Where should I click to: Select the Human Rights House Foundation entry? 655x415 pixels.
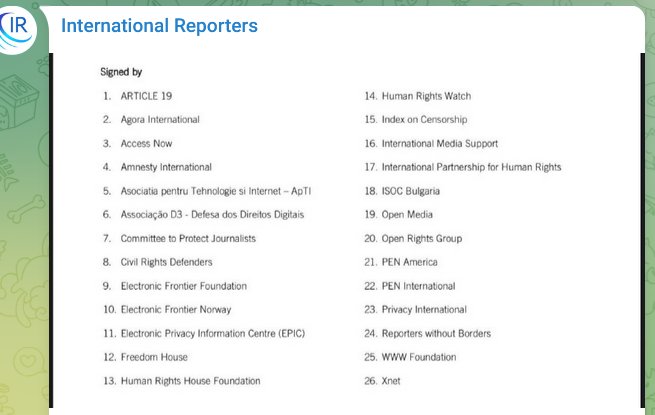click(x=190, y=381)
